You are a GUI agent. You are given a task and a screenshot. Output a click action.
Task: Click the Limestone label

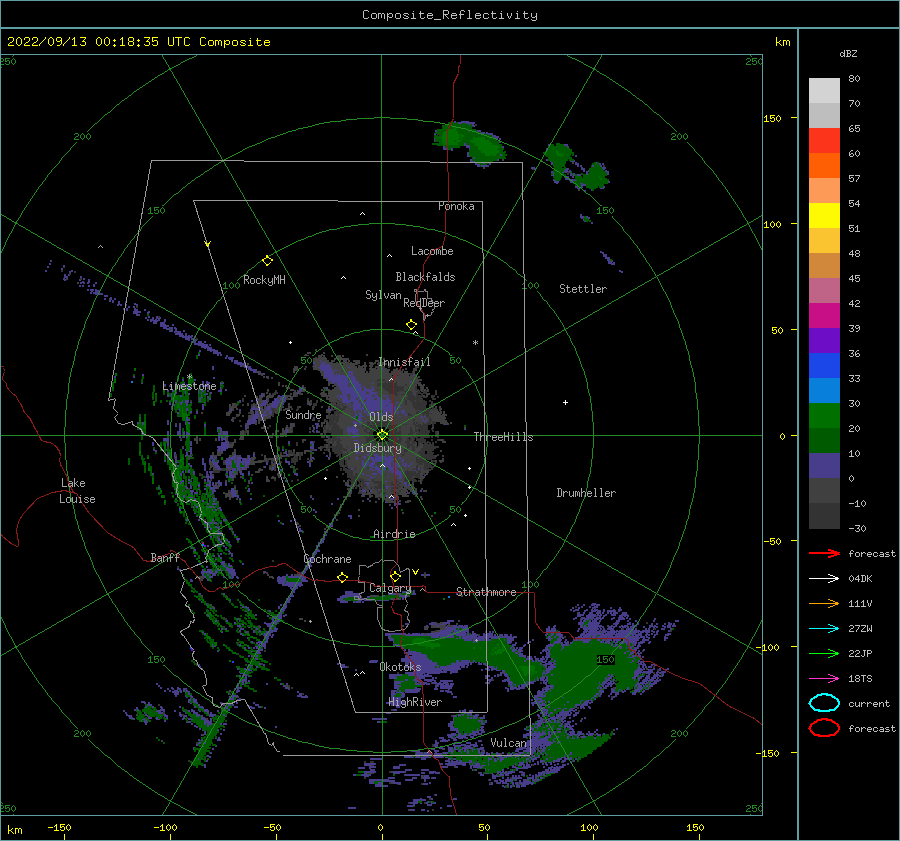coord(189,386)
